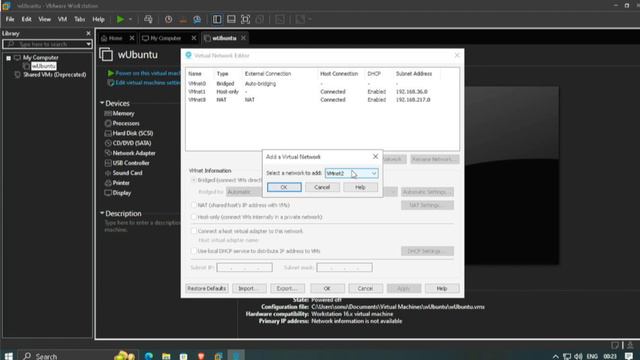The height and width of the screenshot is (360, 640).
Task: Click Help in Add a Virtual Network dialog
Action: click(360, 187)
